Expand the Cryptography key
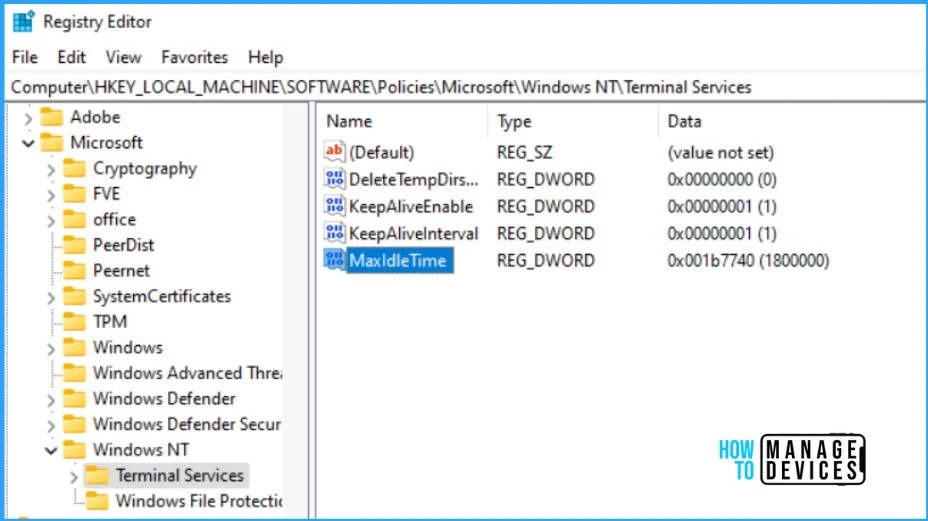 coord(51,169)
